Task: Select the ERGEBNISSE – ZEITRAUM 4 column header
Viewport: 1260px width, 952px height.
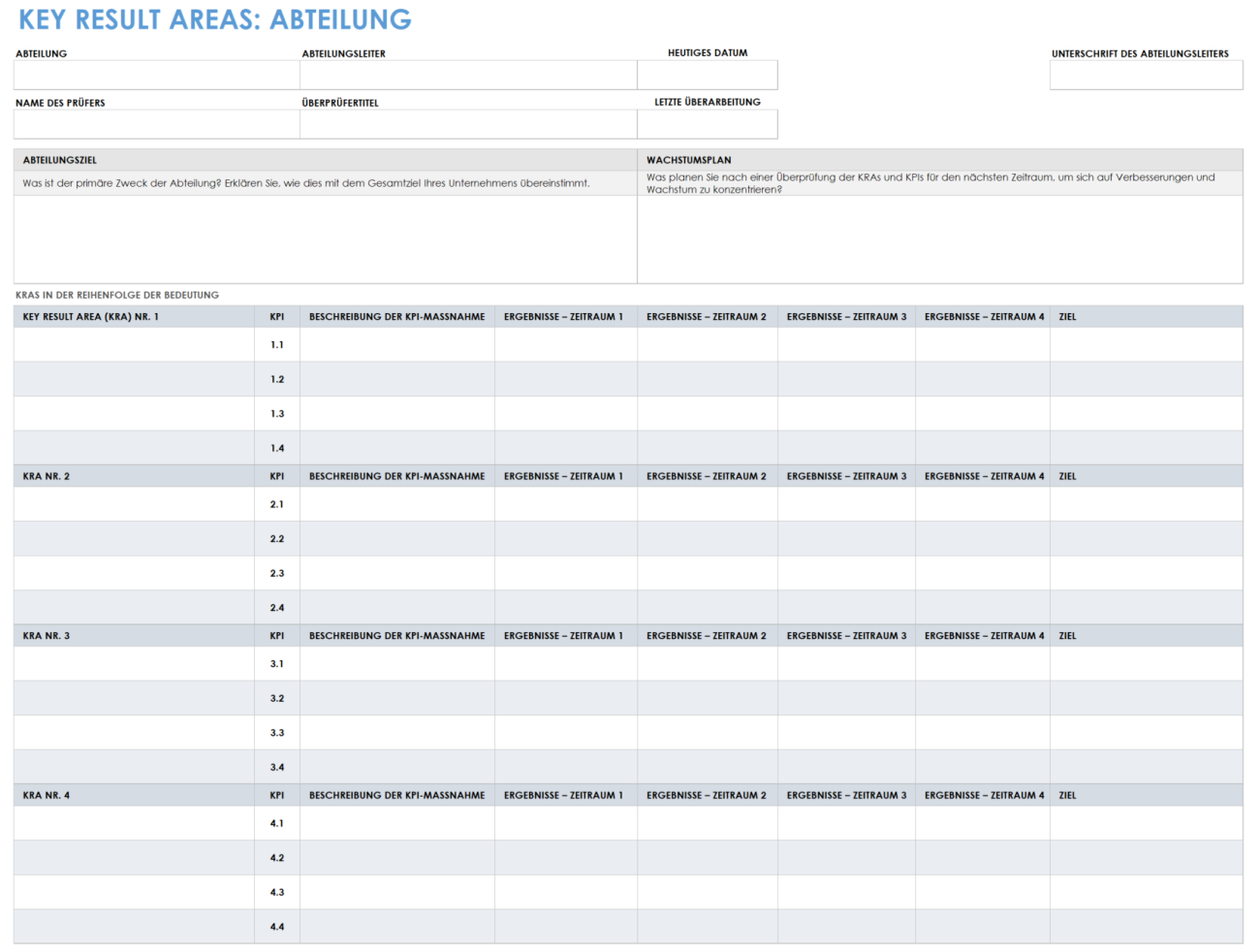Action: [x=983, y=315]
